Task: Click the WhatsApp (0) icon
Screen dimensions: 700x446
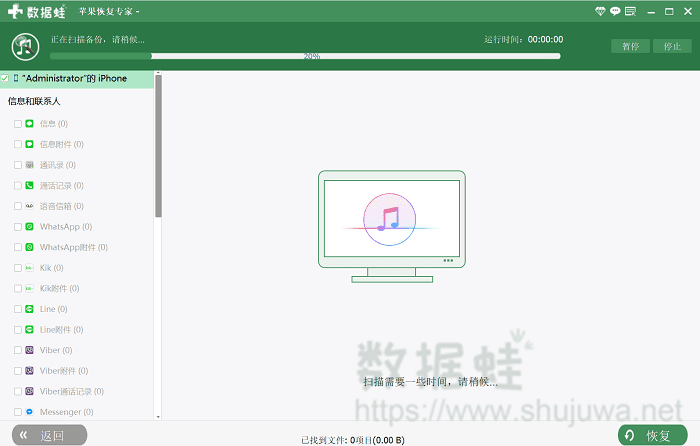Action: point(29,226)
